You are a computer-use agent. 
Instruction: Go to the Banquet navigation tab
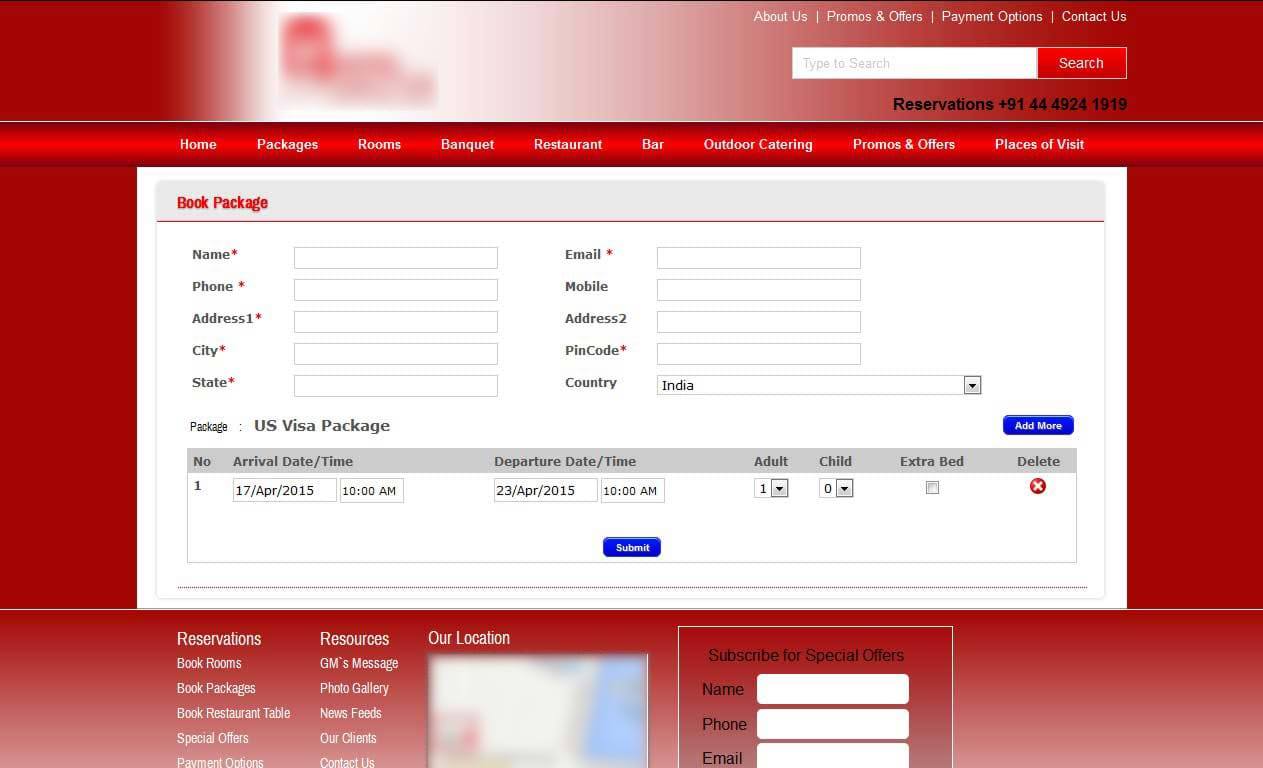[x=467, y=144]
